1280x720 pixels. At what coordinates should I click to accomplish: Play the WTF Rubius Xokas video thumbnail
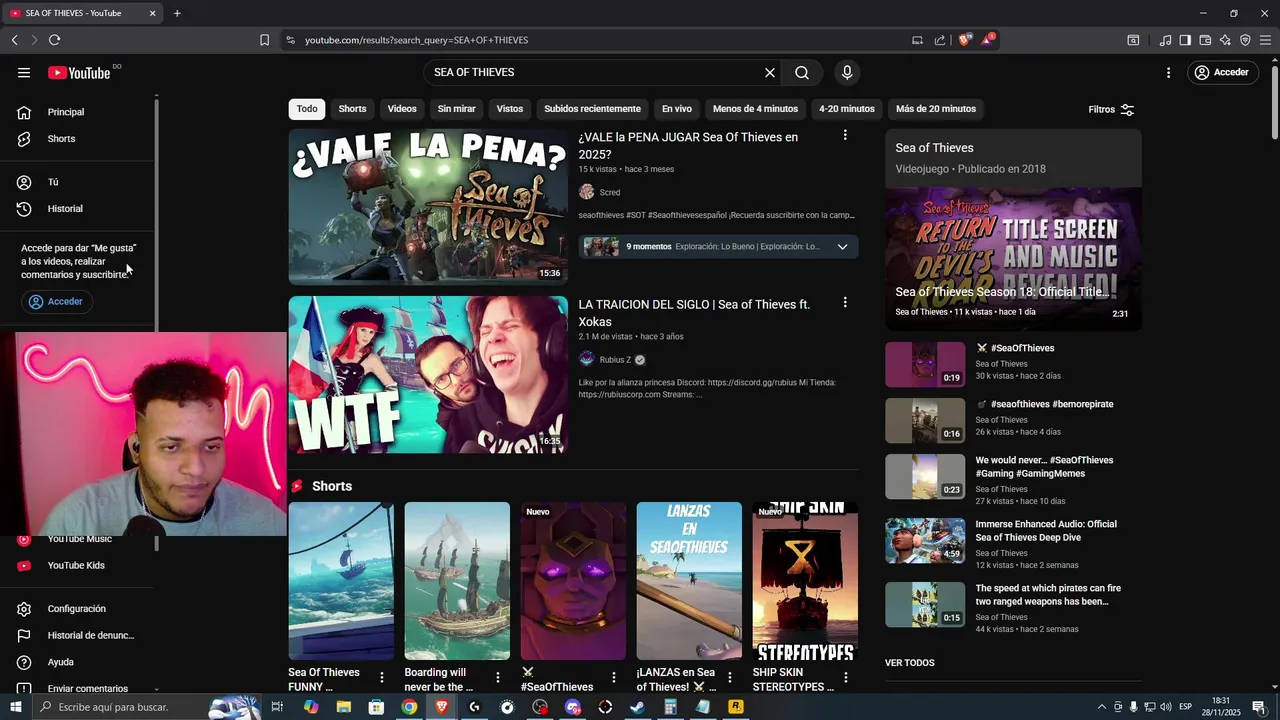pos(428,375)
